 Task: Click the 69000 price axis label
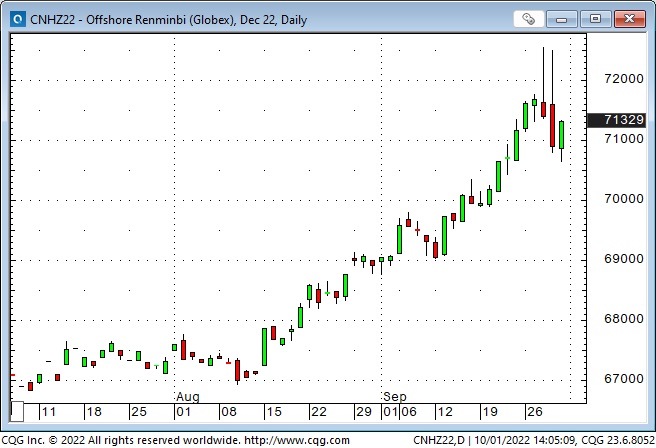624,259
